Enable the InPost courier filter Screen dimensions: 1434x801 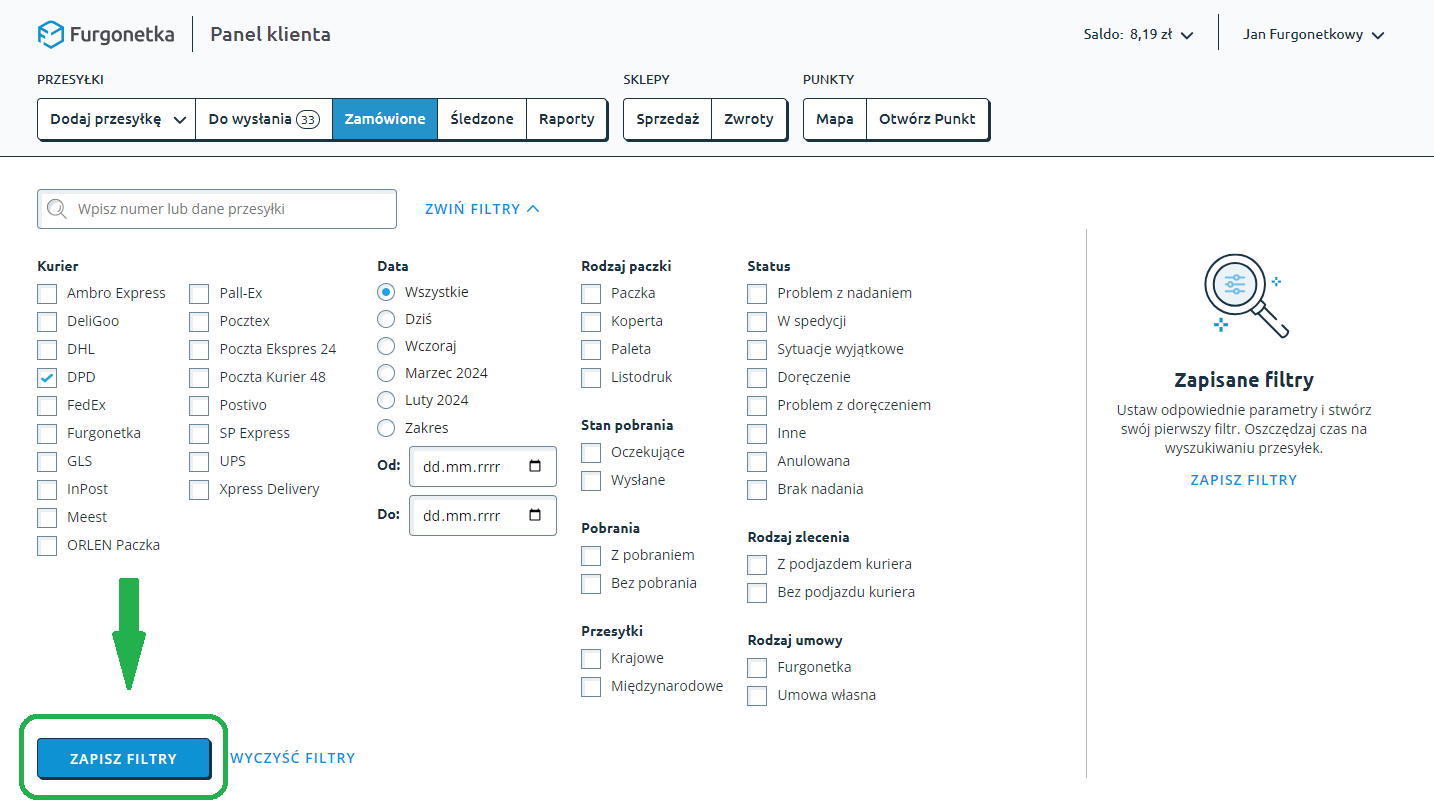(47, 489)
